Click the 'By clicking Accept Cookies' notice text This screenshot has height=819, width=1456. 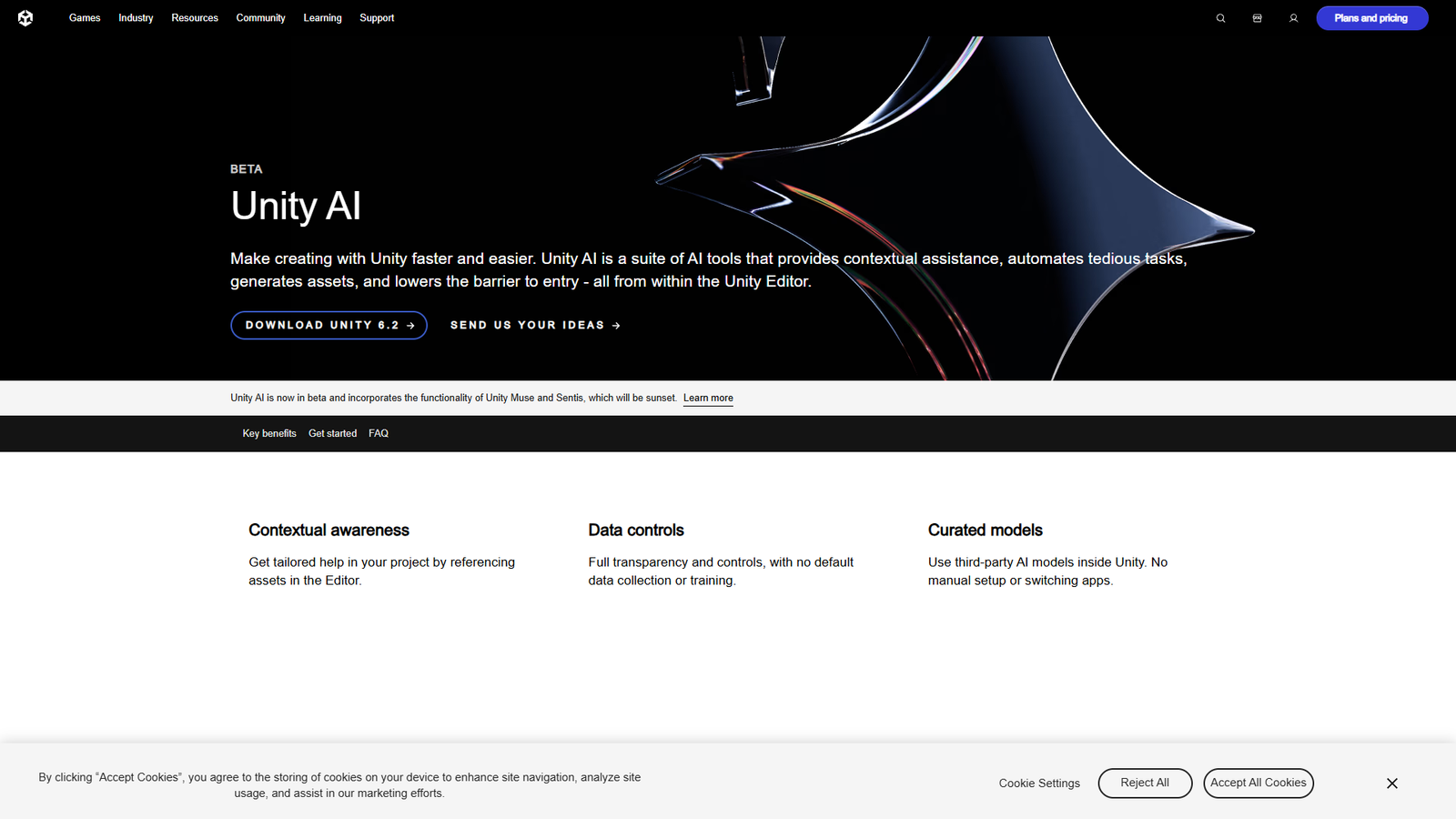coord(339,785)
